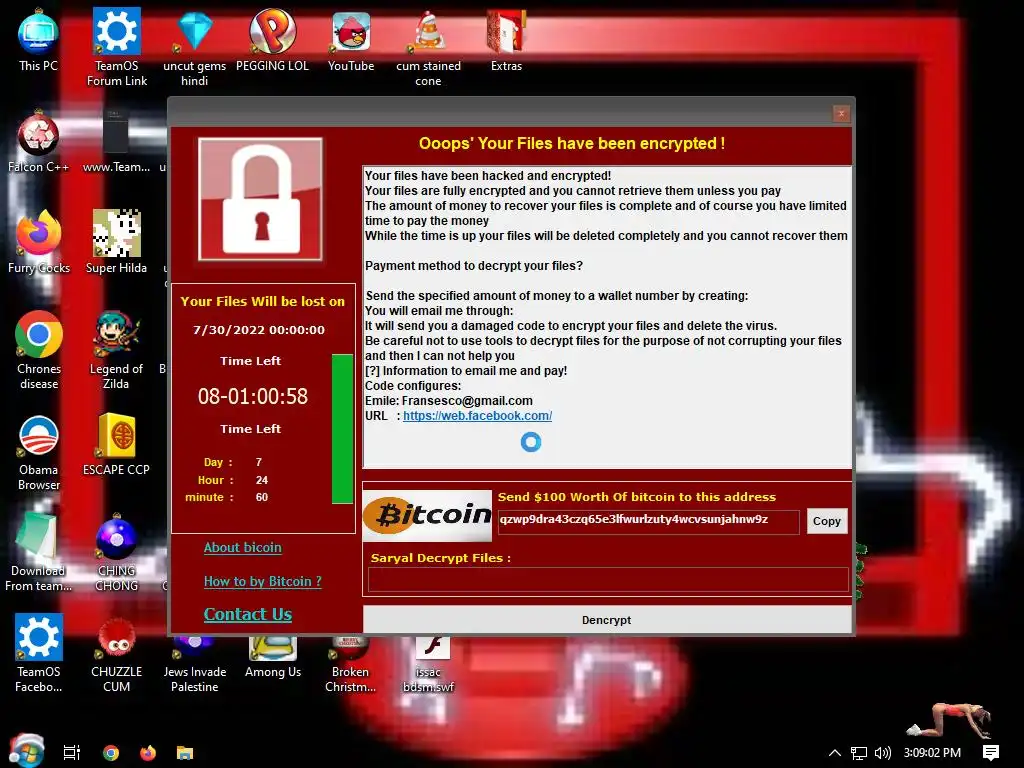This screenshot has height=768, width=1024.
Task: Open Falcon C++ desktop icon
Action: (39, 142)
